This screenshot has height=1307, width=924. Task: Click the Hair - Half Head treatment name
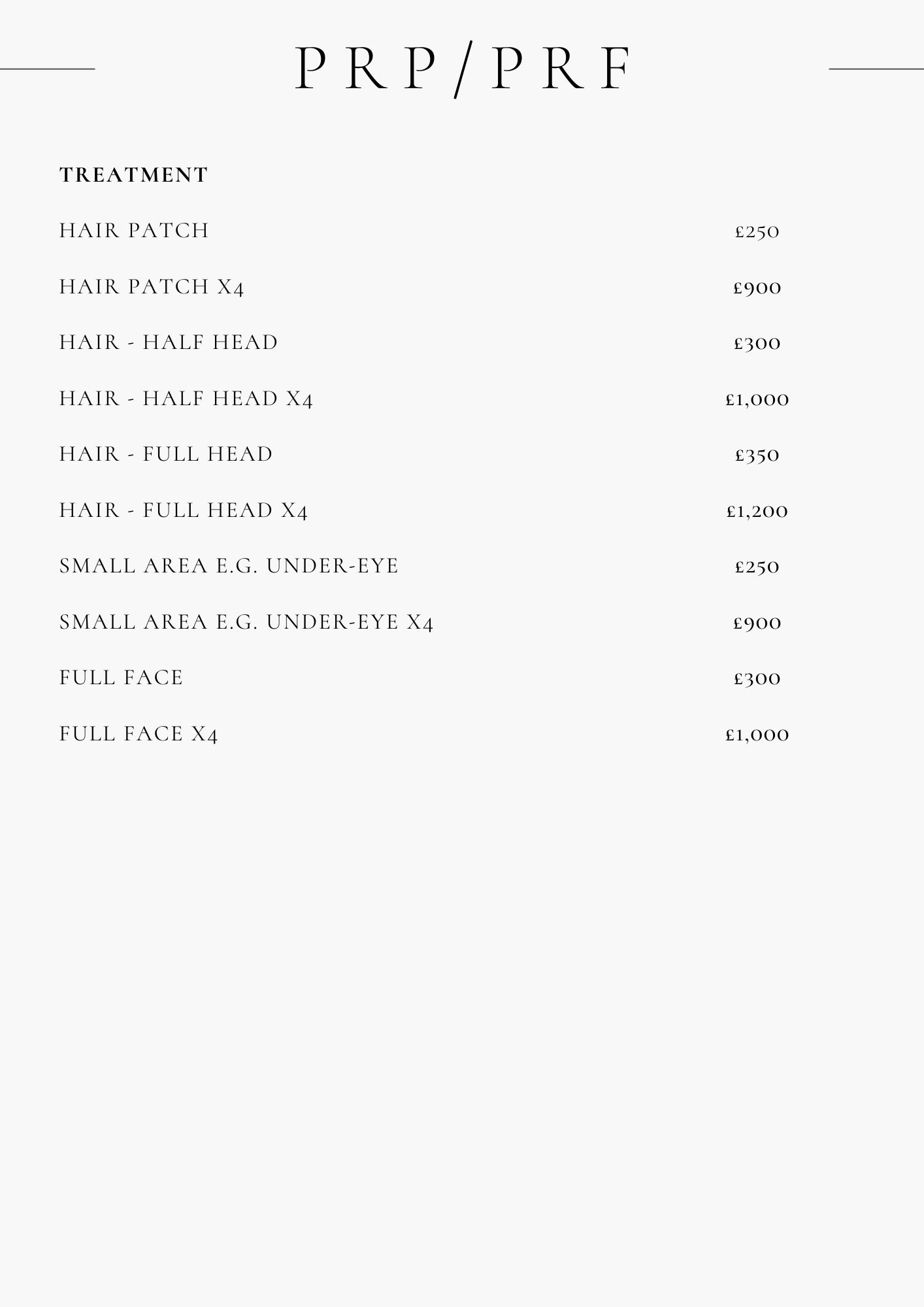coord(169,342)
